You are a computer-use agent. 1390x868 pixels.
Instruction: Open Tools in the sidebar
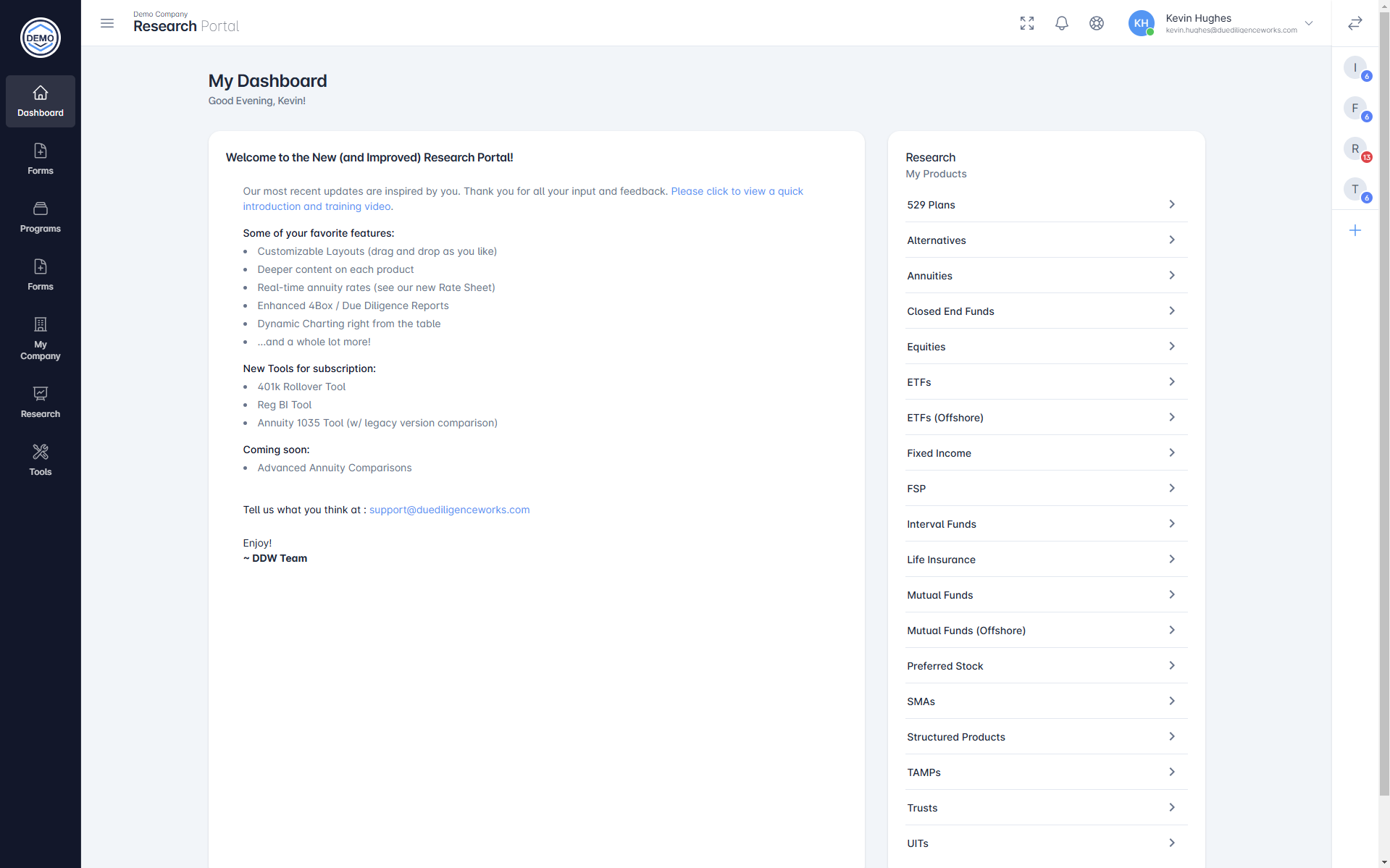[x=41, y=460]
